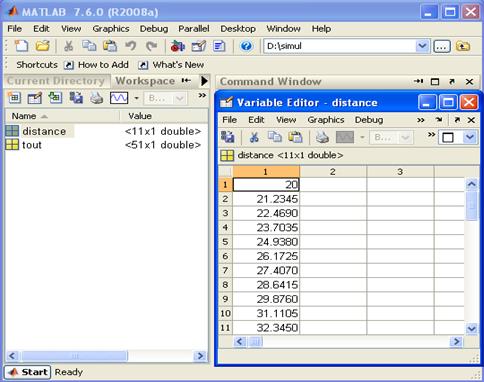Viewport: 484px width, 382px height.
Task: Click the Cut scissors icon in main toolbar
Action: (68, 46)
